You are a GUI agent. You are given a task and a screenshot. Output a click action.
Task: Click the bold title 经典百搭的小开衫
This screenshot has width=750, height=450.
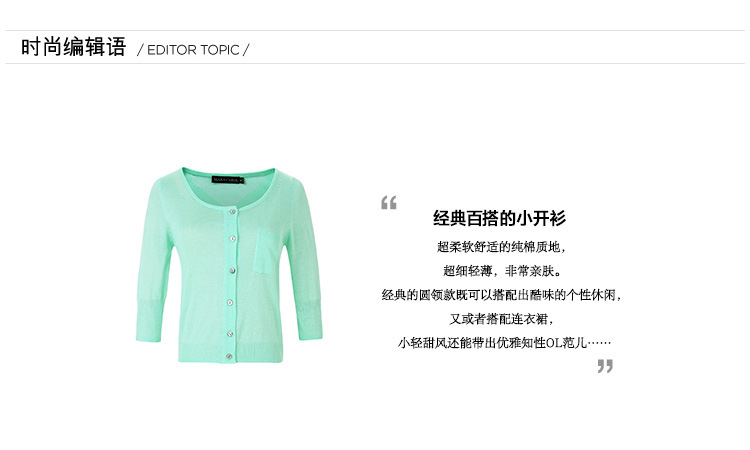coord(499,218)
